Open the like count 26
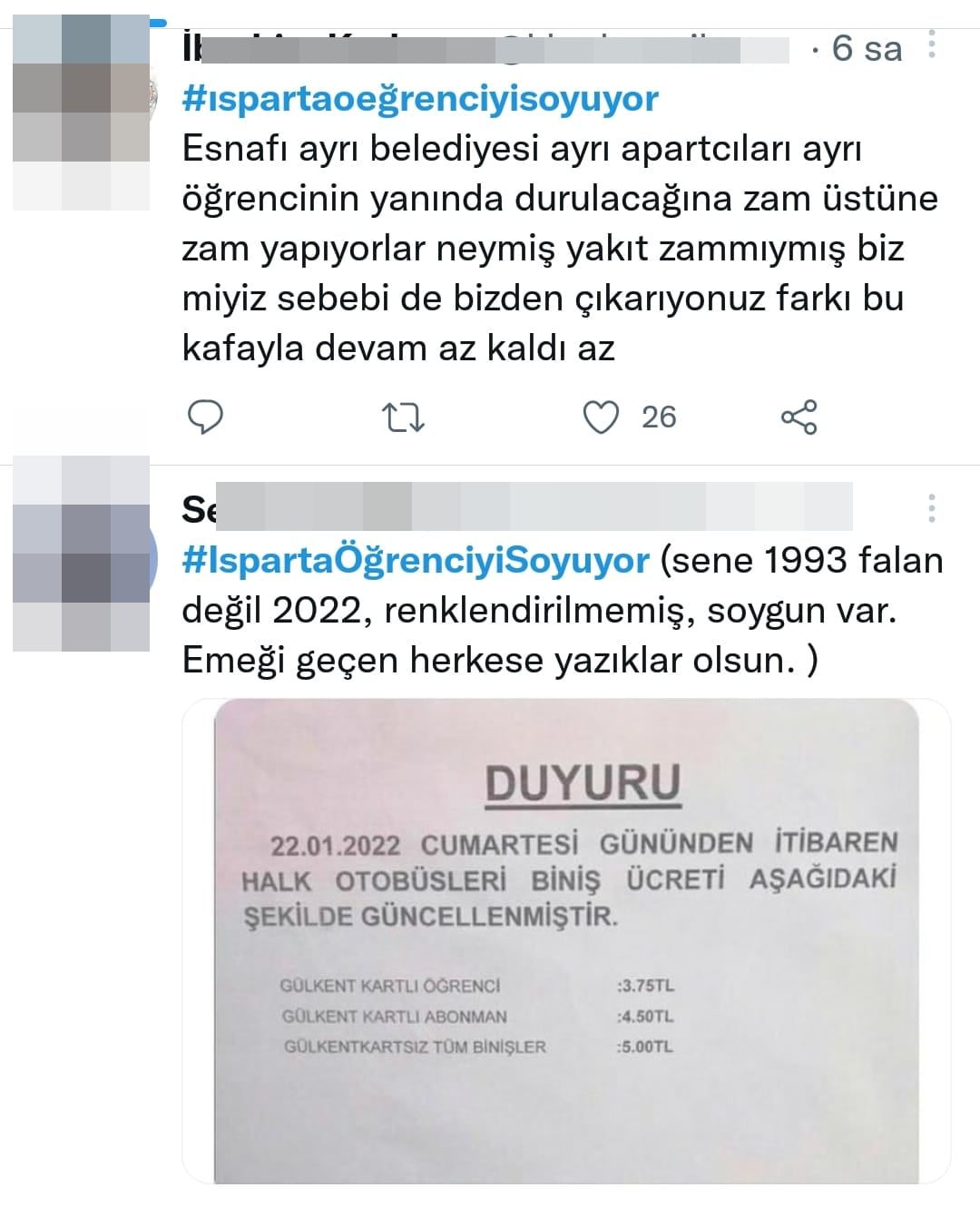Viewport: 980px width, 1207px height. 659,417
